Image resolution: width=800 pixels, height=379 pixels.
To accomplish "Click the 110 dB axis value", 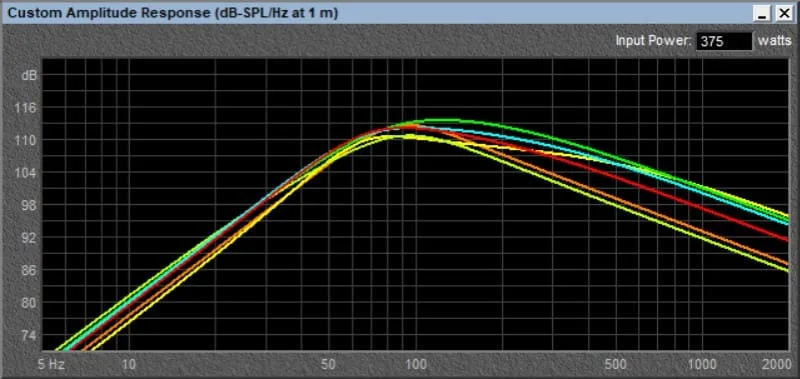I will click(27, 140).
